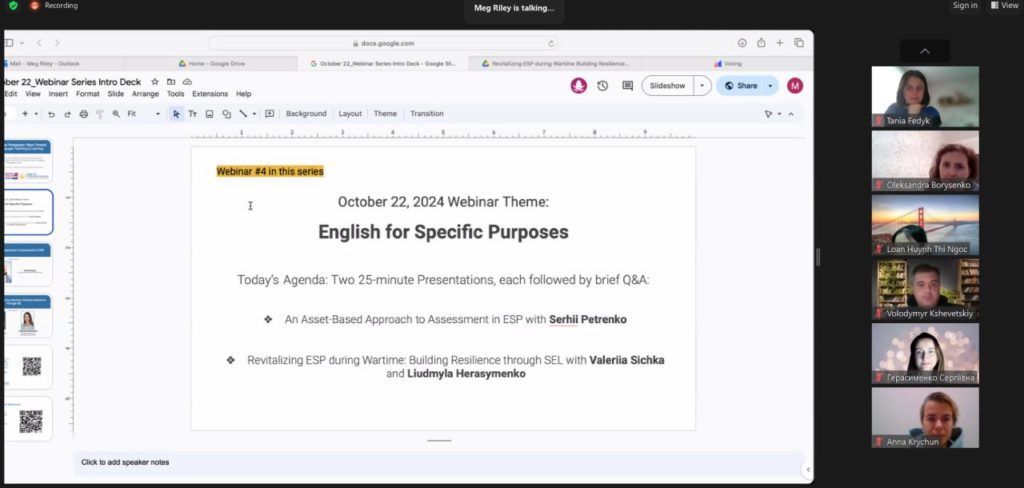
Task: Star the October 22 Webinar deck
Action: pyautogui.click(x=155, y=82)
